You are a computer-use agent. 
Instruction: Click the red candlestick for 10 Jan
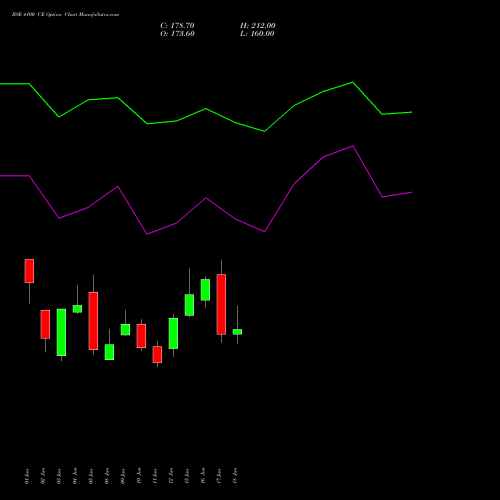tap(141, 336)
